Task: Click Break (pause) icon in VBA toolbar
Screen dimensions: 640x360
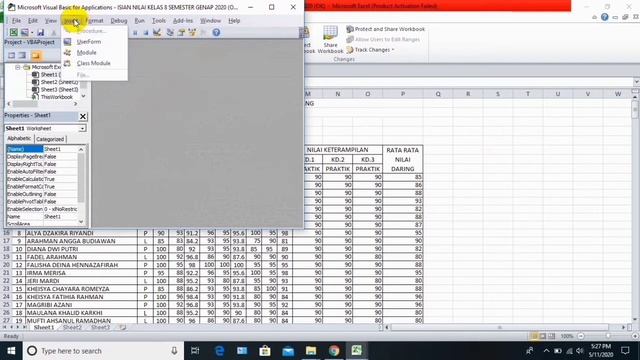Action: (x=135, y=33)
